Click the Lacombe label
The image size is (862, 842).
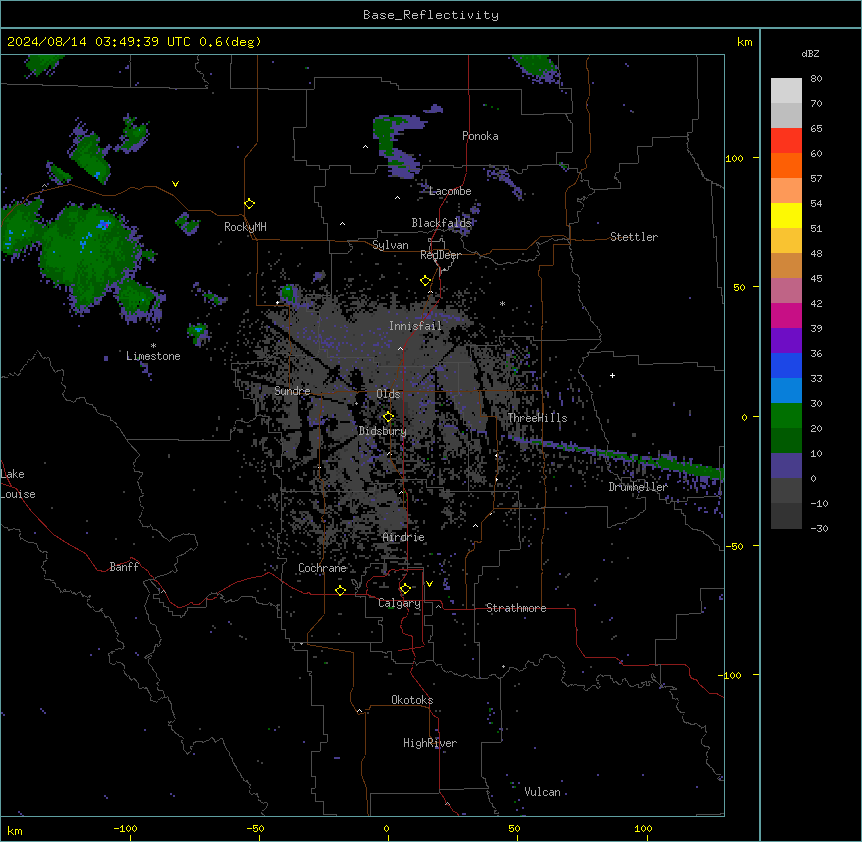(x=450, y=191)
